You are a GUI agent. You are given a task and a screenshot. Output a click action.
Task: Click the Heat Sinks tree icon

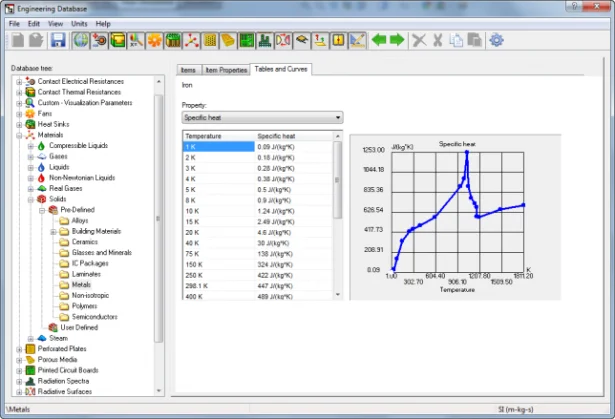pos(29,124)
